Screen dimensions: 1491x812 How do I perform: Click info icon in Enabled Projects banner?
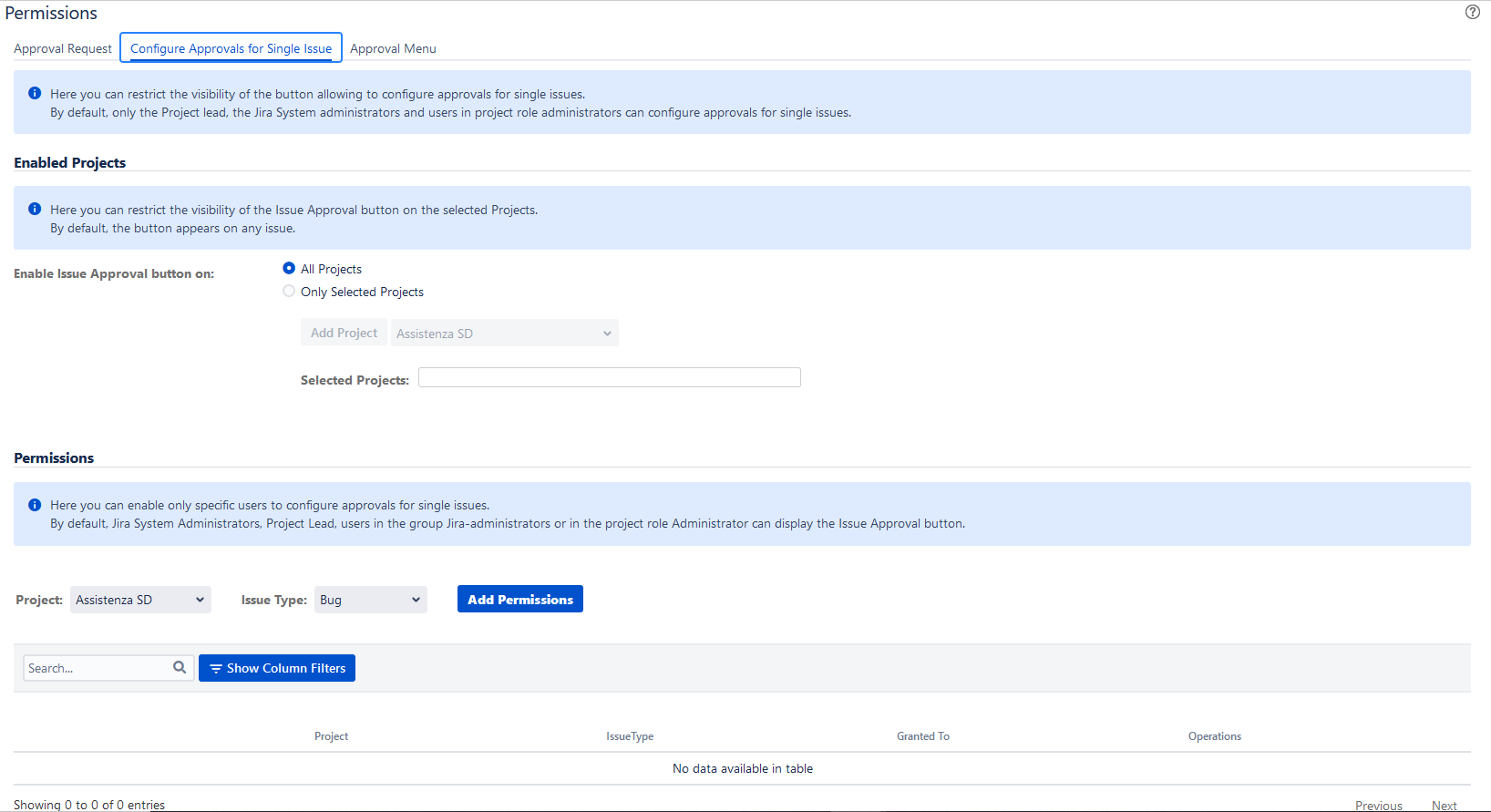(35, 209)
